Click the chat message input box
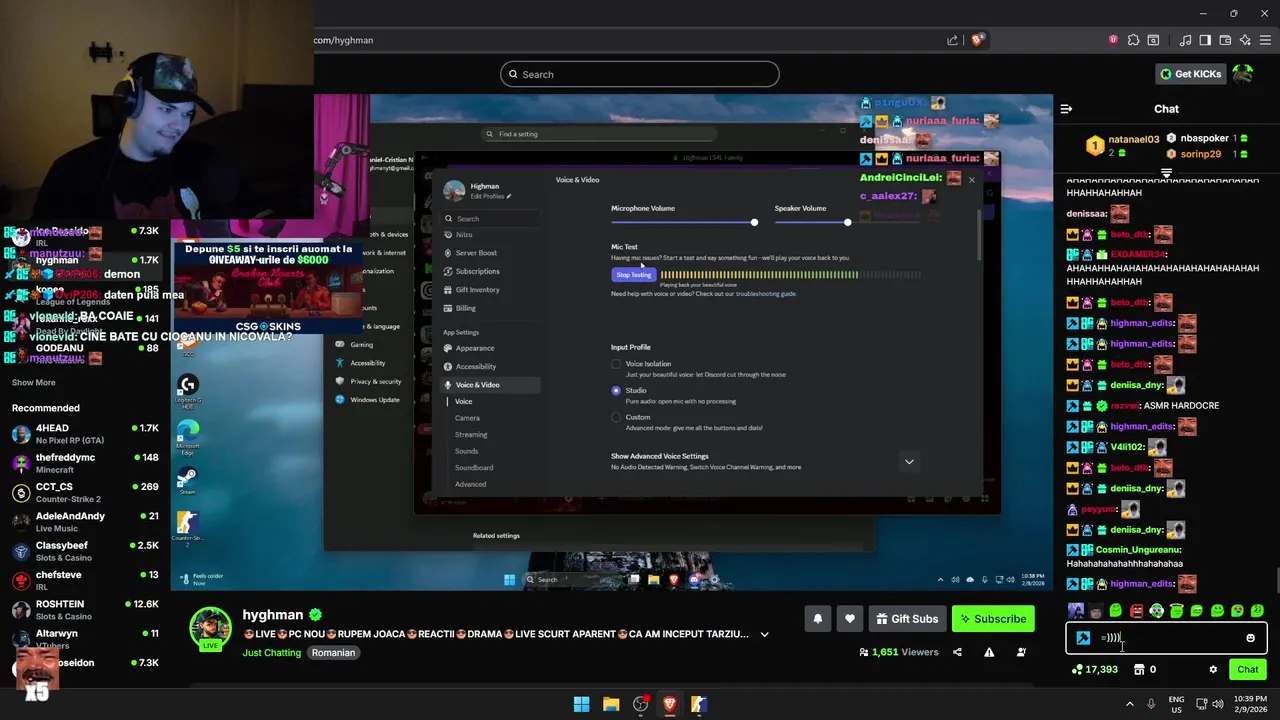The height and width of the screenshot is (720, 1280). tap(1166, 638)
